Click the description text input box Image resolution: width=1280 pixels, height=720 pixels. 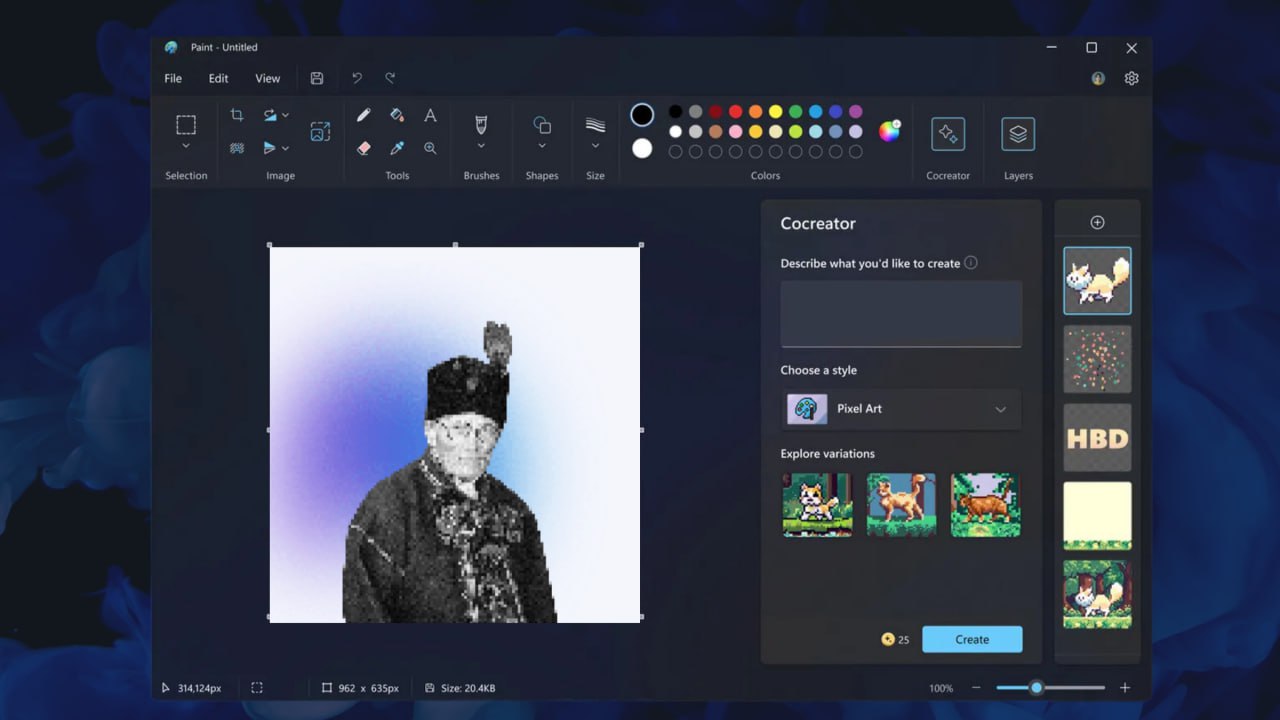pos(900,313)
